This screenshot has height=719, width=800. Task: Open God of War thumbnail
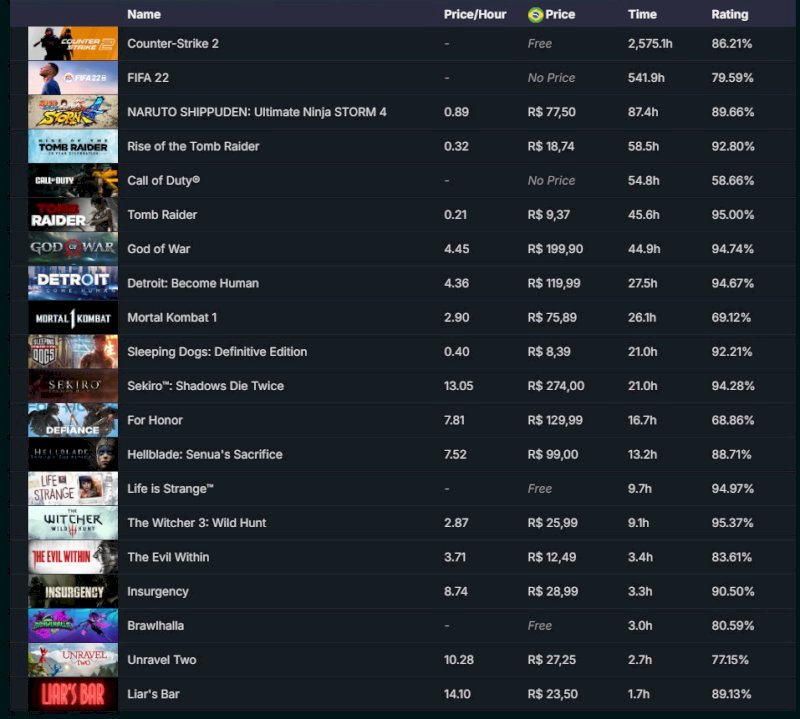pyautogui.click(x=73, y=249)
